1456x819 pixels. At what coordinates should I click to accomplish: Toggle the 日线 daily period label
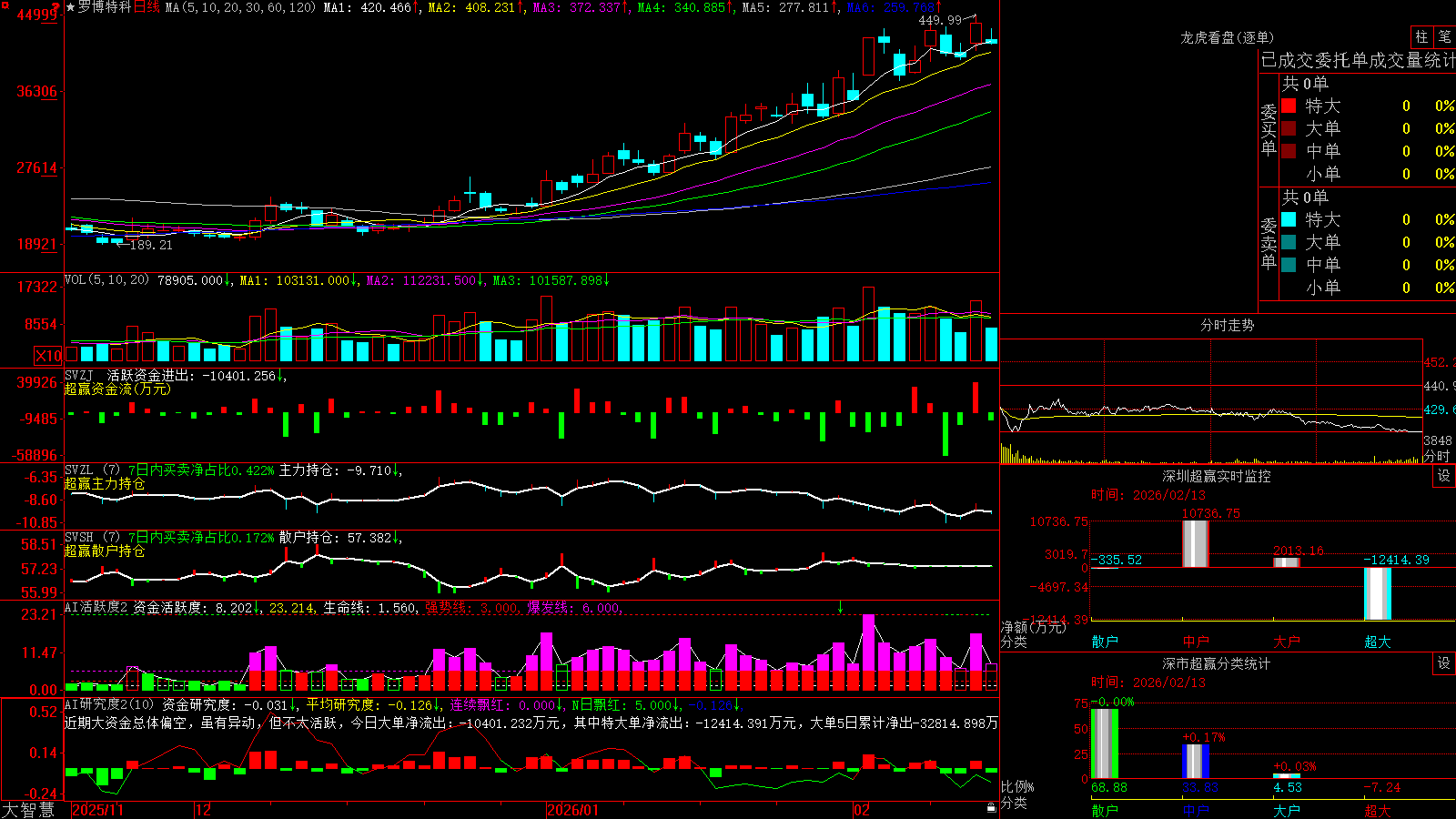coord(147,7)
